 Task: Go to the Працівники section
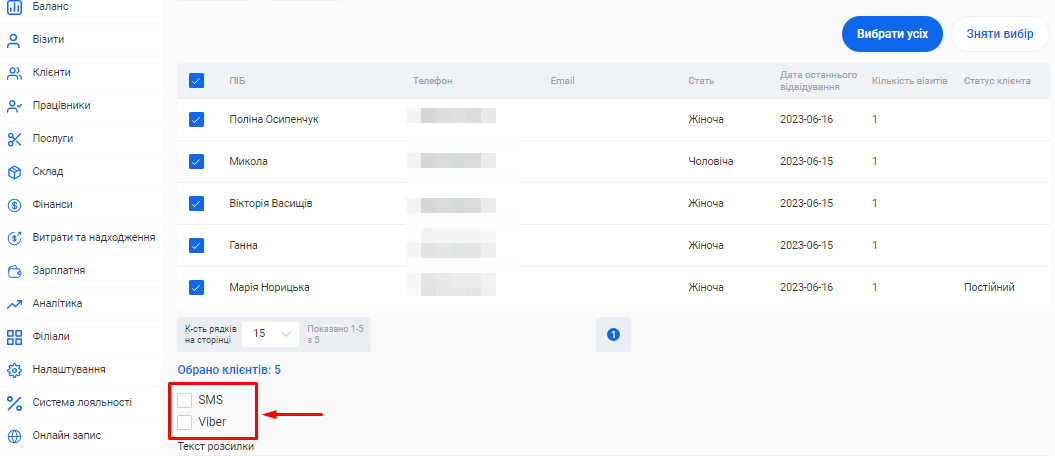[x=61, y=106]
